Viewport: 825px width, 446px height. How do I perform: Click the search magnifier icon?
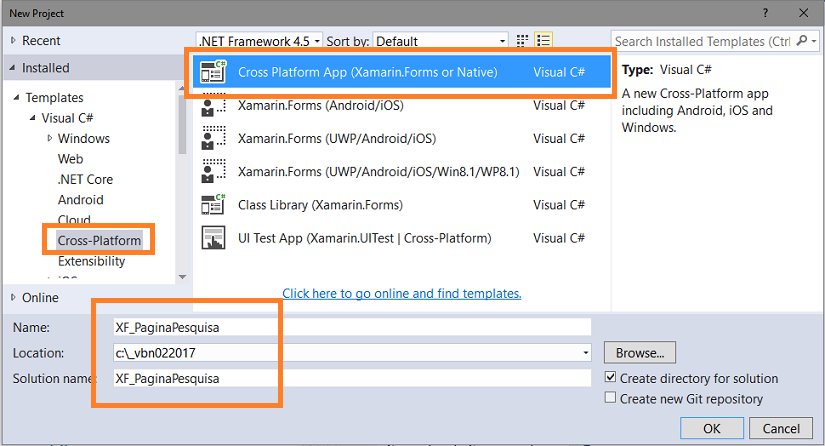[802, 40]
